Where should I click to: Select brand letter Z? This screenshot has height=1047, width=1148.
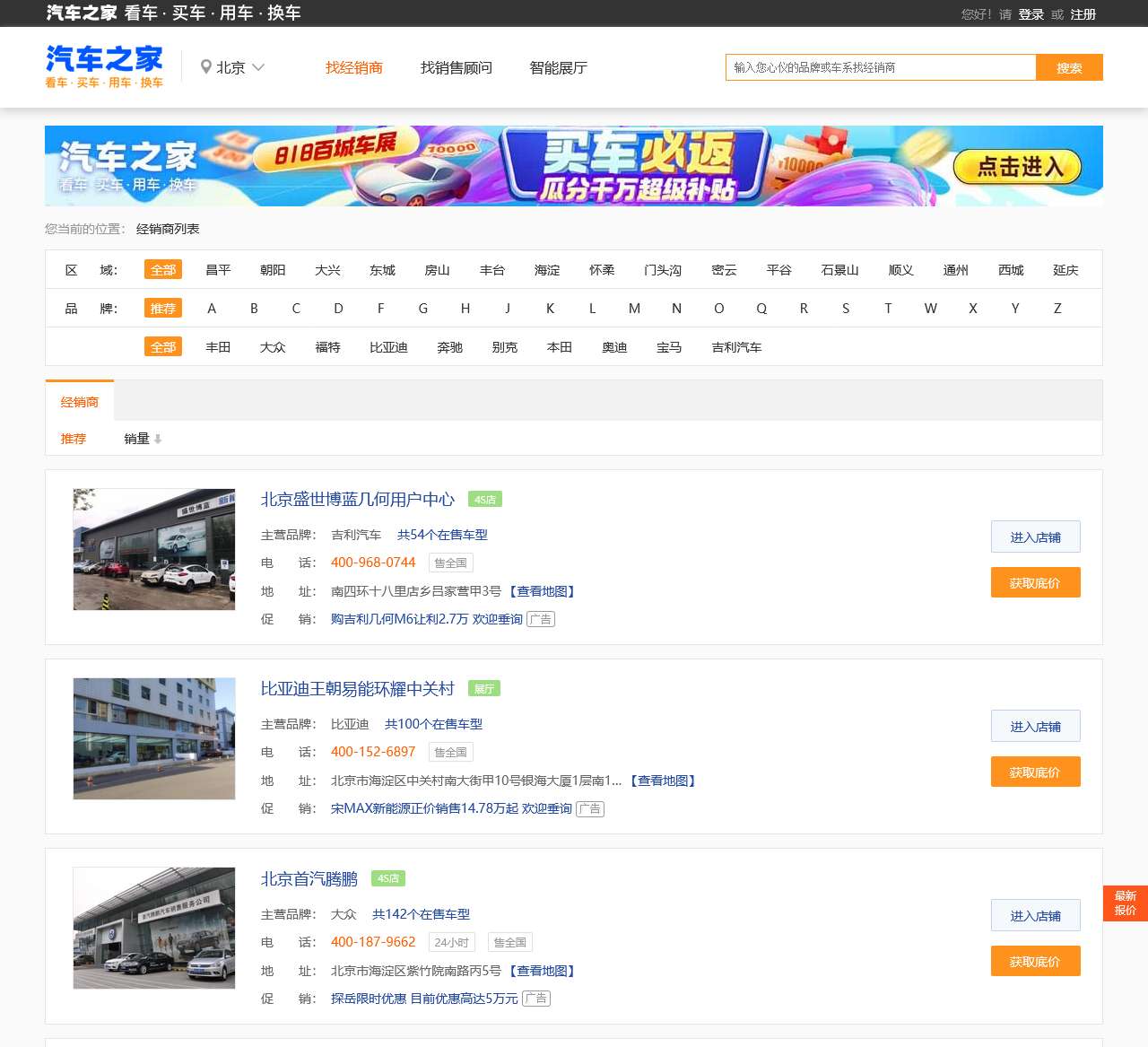click(1057, 309)
